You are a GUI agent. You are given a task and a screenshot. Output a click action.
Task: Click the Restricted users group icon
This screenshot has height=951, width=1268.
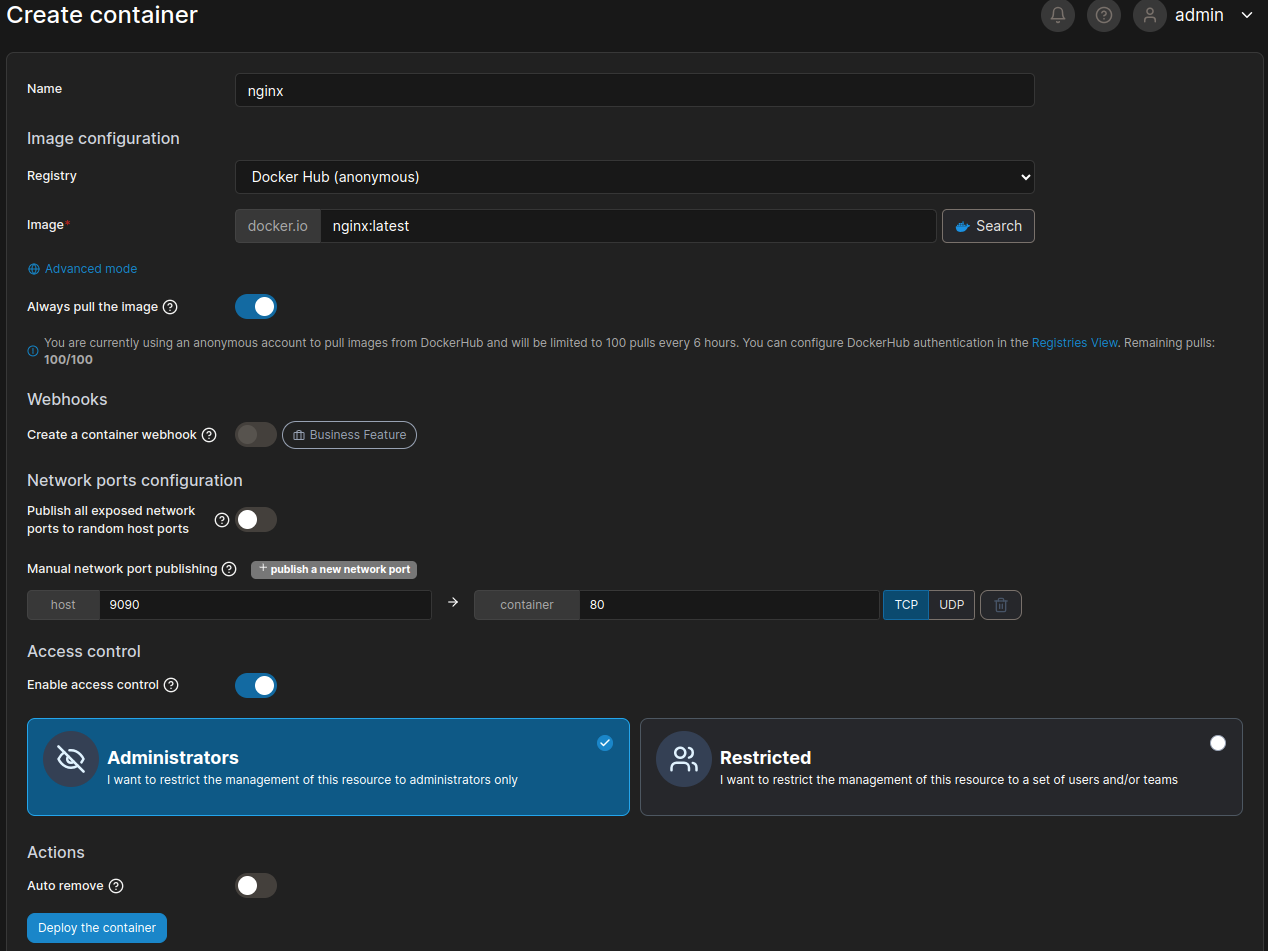(684, 759)
